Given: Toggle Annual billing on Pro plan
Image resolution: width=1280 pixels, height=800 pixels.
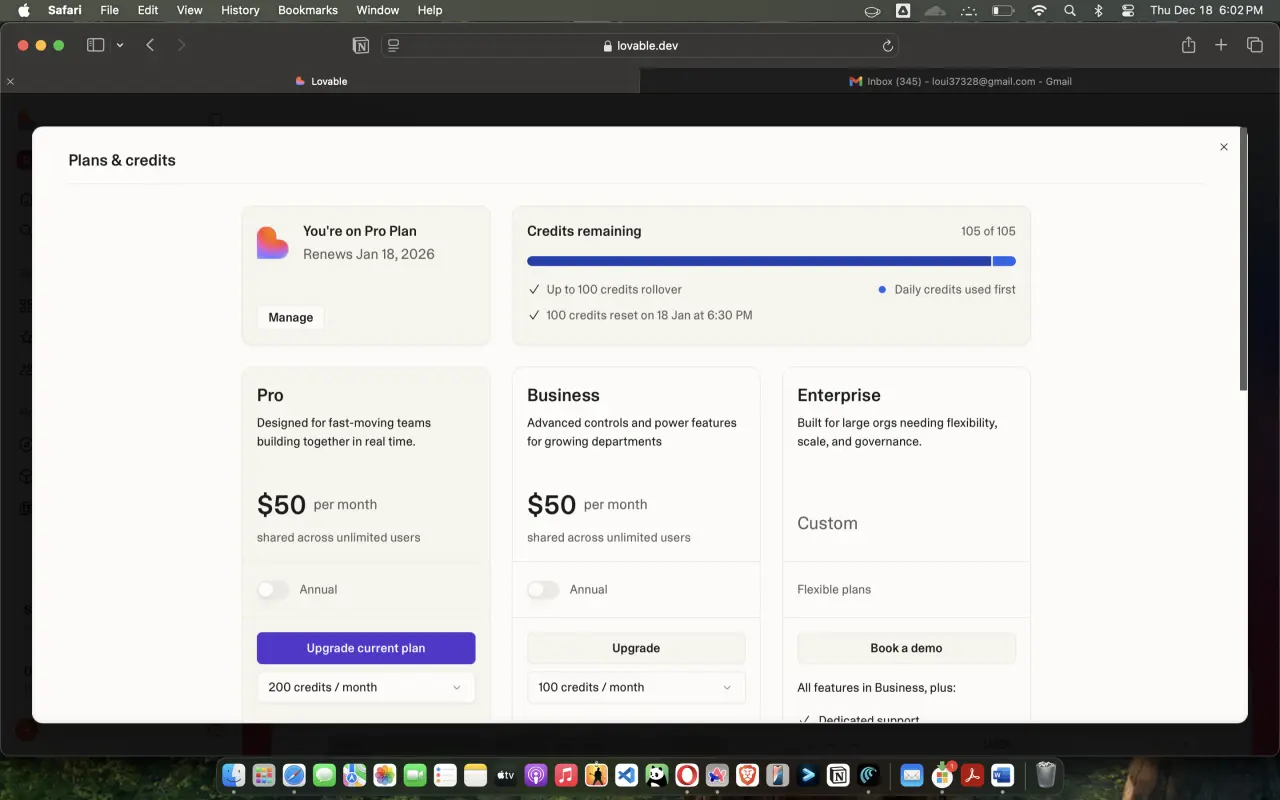Looking at the screenshot, I should tap(273, 590).
